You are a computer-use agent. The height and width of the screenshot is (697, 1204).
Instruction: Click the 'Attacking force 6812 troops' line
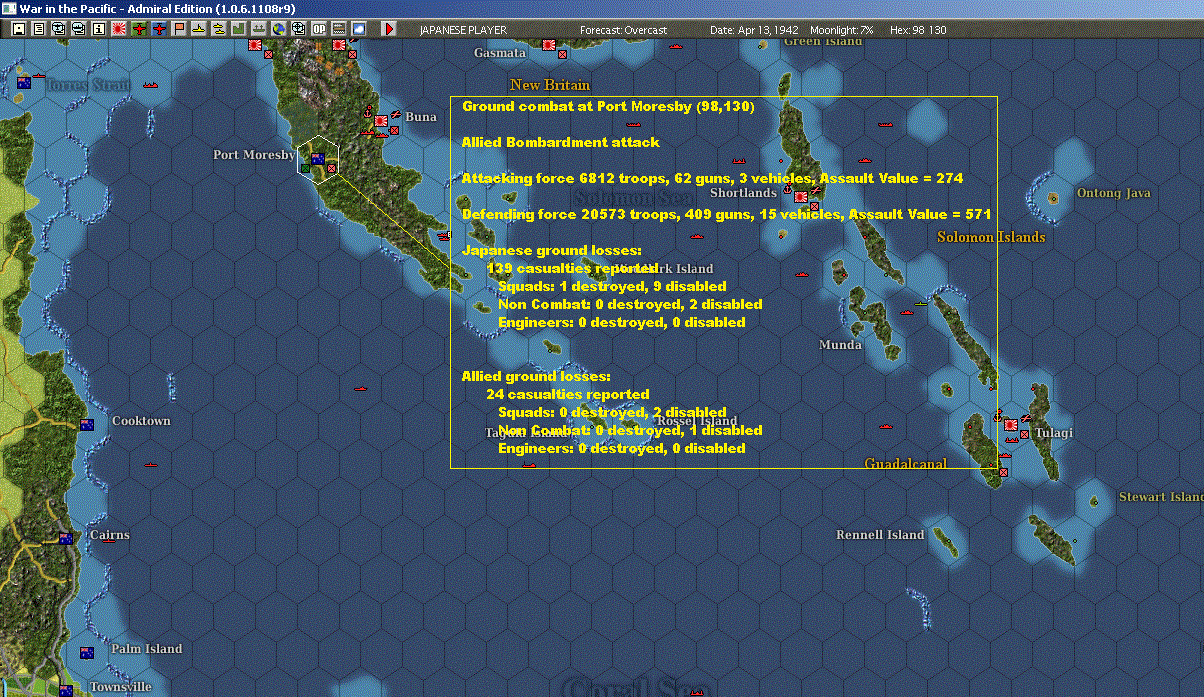[x=712, y=178]
